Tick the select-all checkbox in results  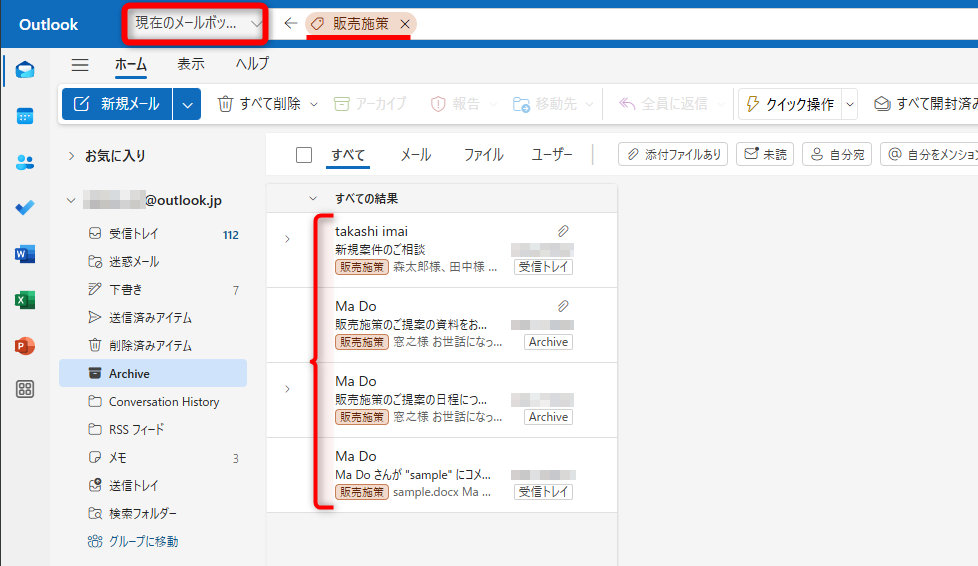304,155
